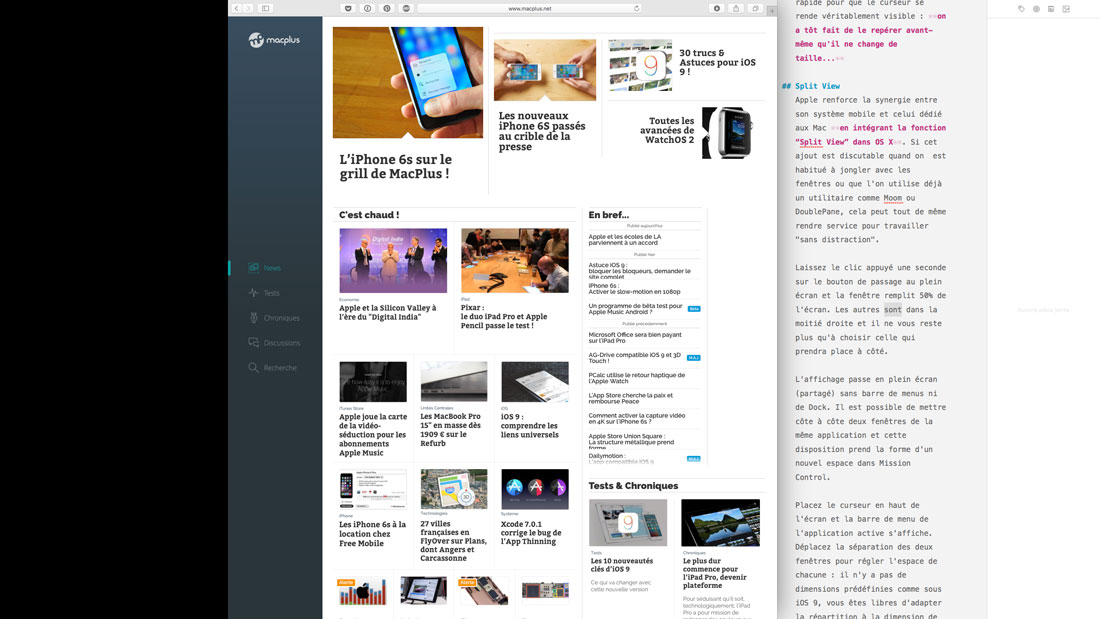The height and width of the screenshot is (619, 1100).
Task: Click the www.macplus.net address field
Action: click(530, 8)
